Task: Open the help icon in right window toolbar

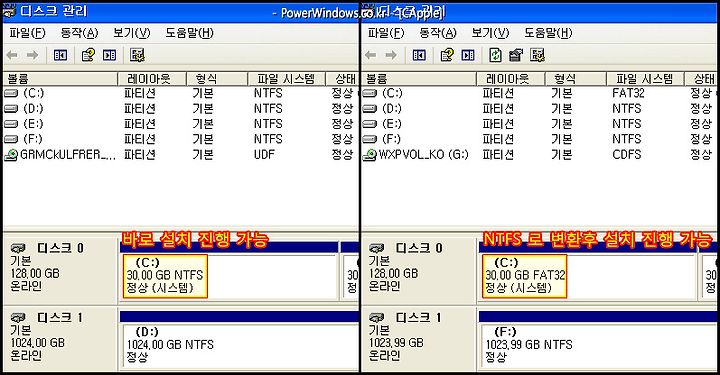Action: click(x=446, y=56)
